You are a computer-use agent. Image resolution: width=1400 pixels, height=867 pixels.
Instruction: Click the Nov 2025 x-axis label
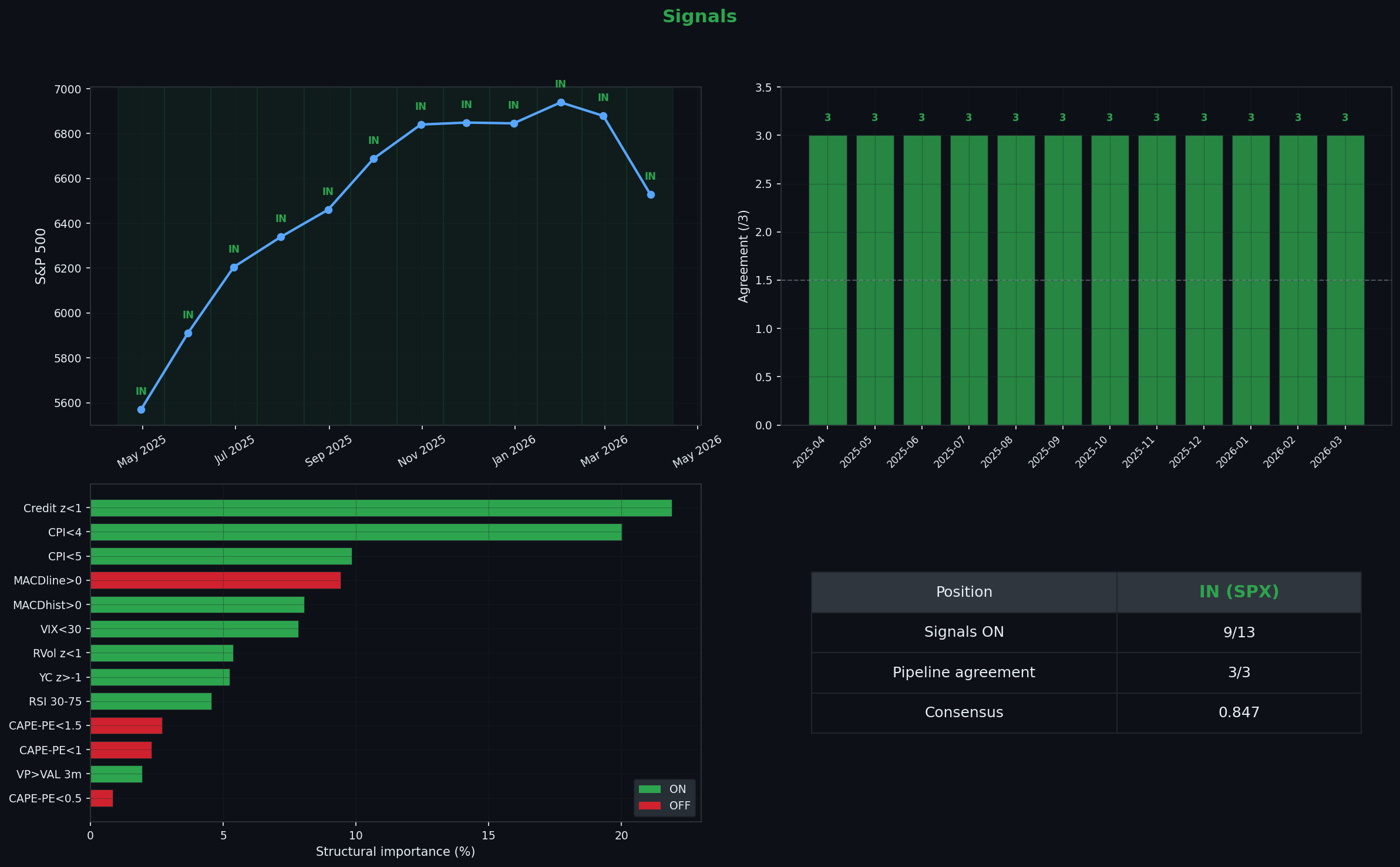pos(422,451)
